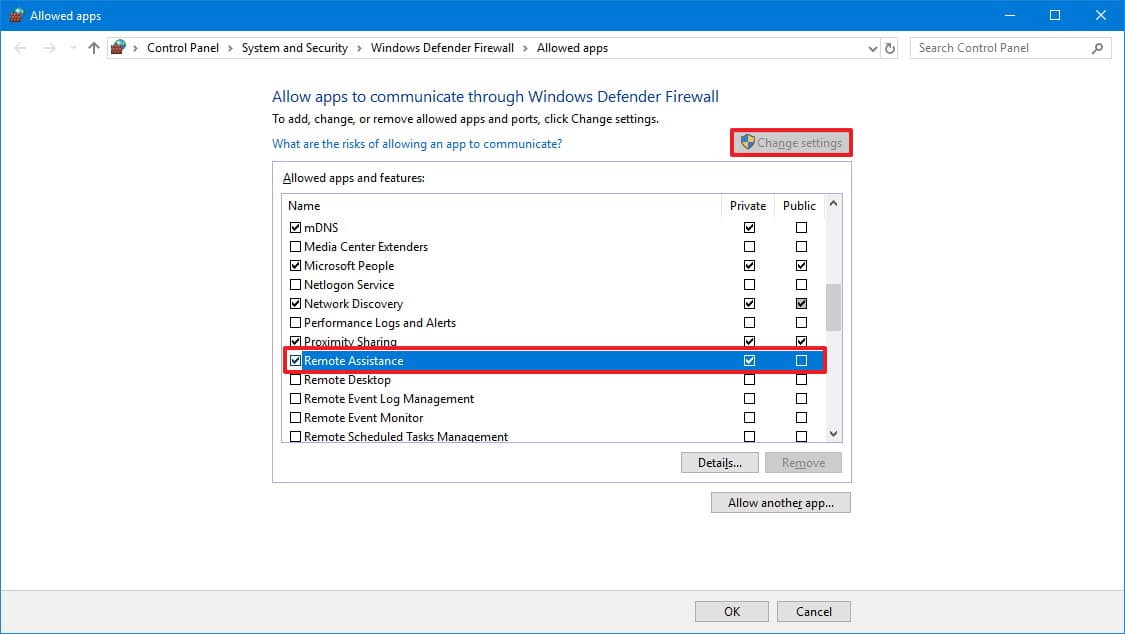Click the Cancel button
The width and height of the screenshot is (1125, 634).
tap(814, 612)
